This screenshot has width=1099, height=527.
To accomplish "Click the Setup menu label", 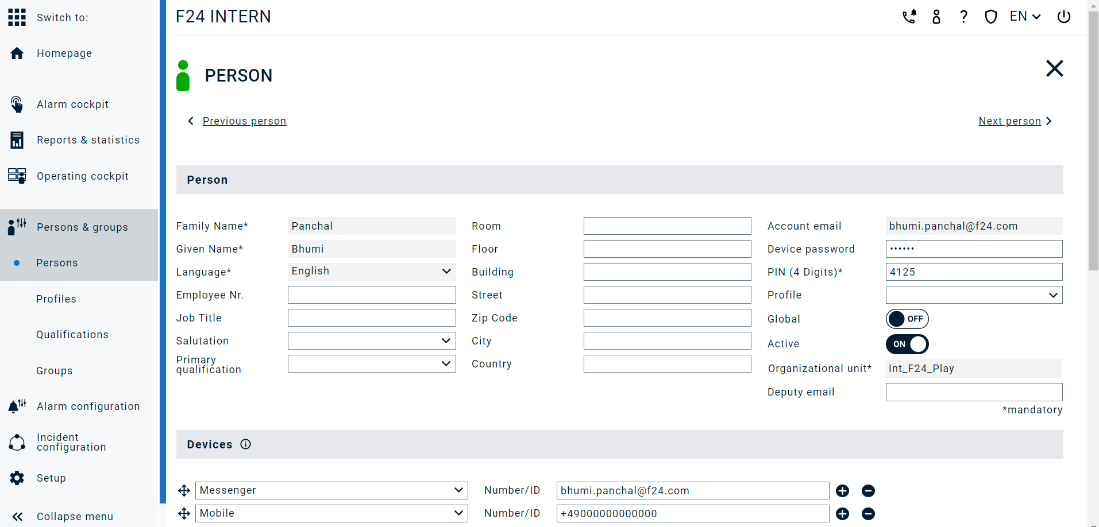I will [51, 478].
